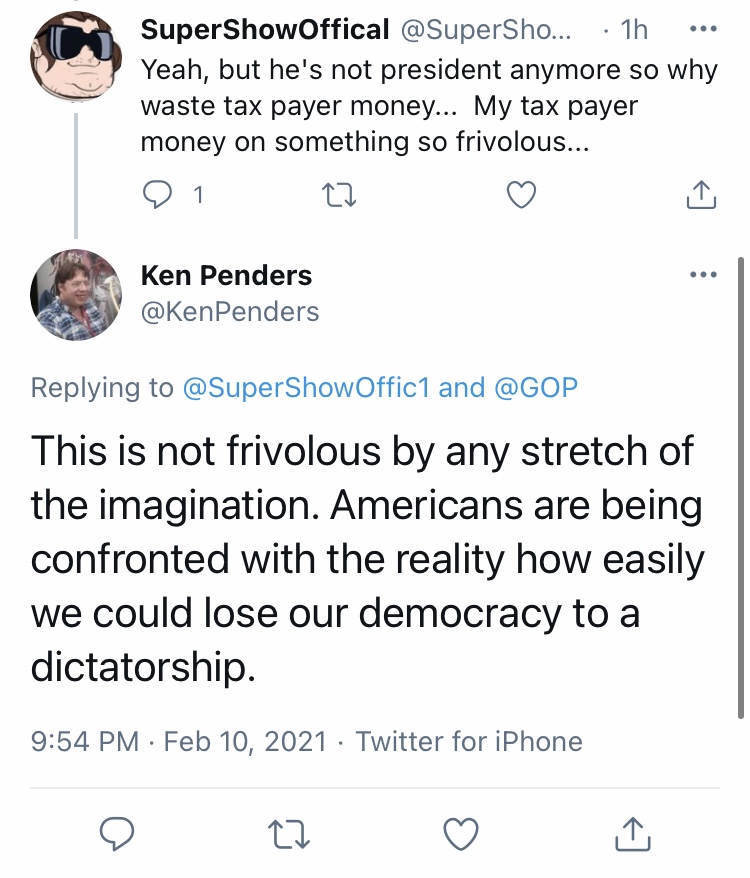This screenshot has height=878, width=750.
Task: Click the Twitter for iPhone source label
Action: coord(469,741)
